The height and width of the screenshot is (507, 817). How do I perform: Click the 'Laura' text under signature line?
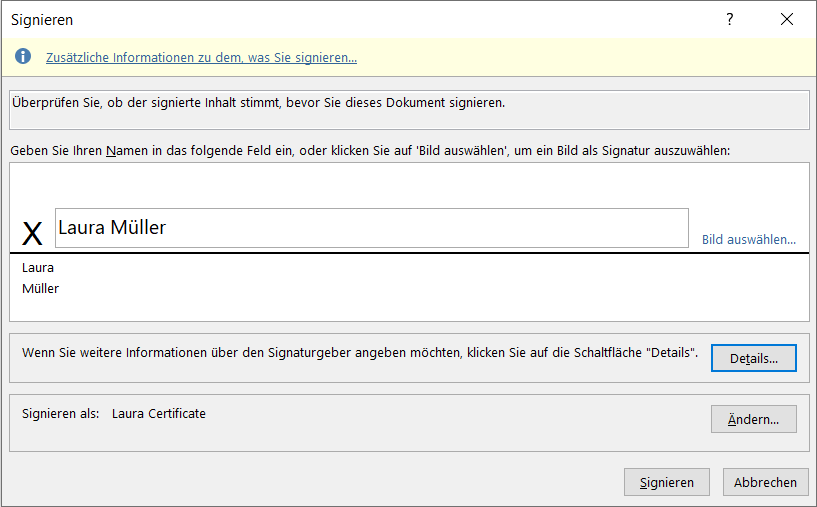[x=38, y=268]
